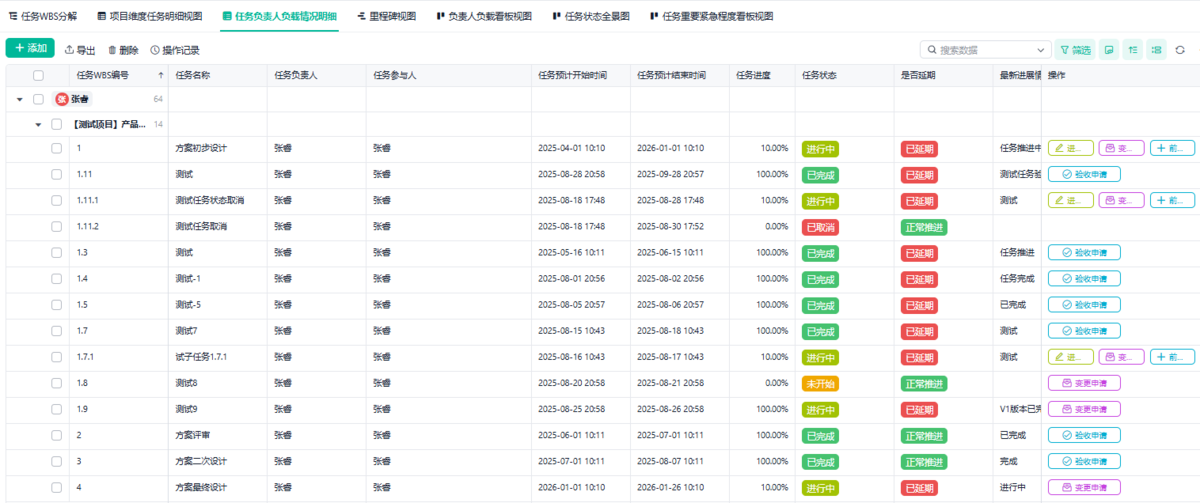The height and width of the screenshot is (503, 1200).
Task: Tick the checkbox for task 3
Action: coord(57,461)
